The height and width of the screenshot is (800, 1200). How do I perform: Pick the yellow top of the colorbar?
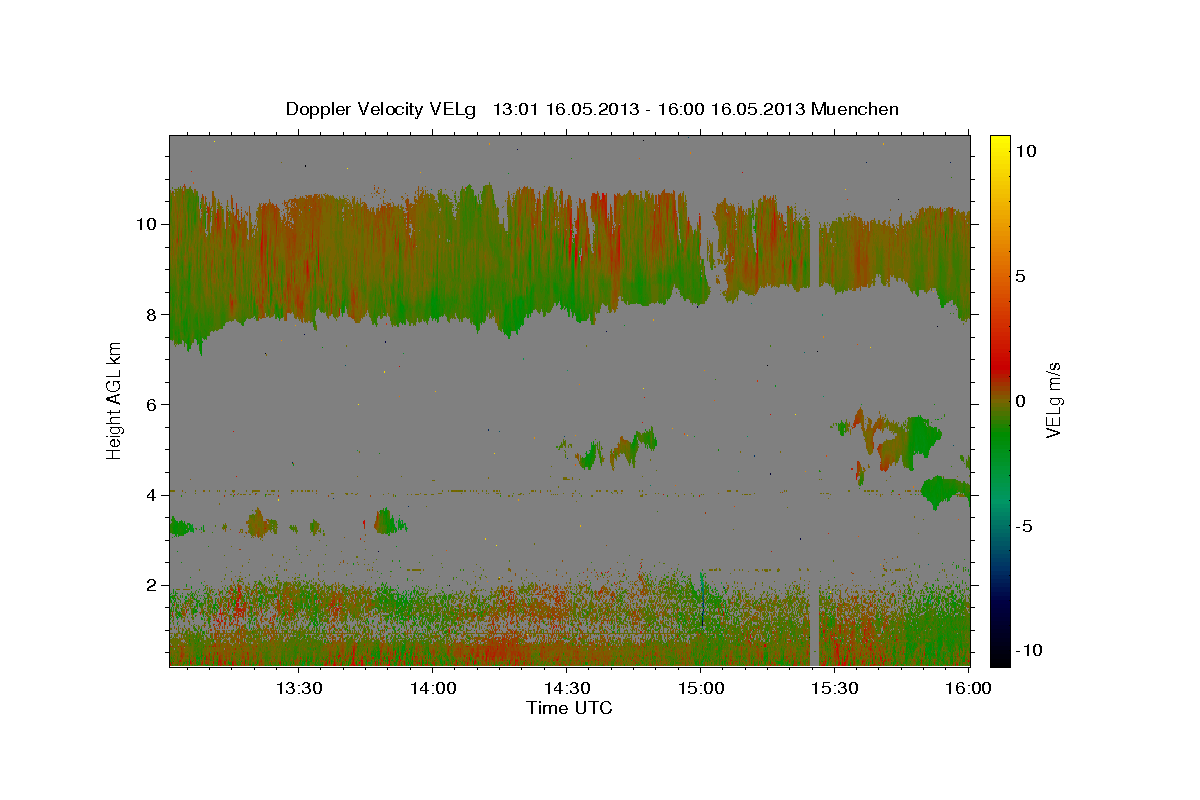tap(999, 142)
